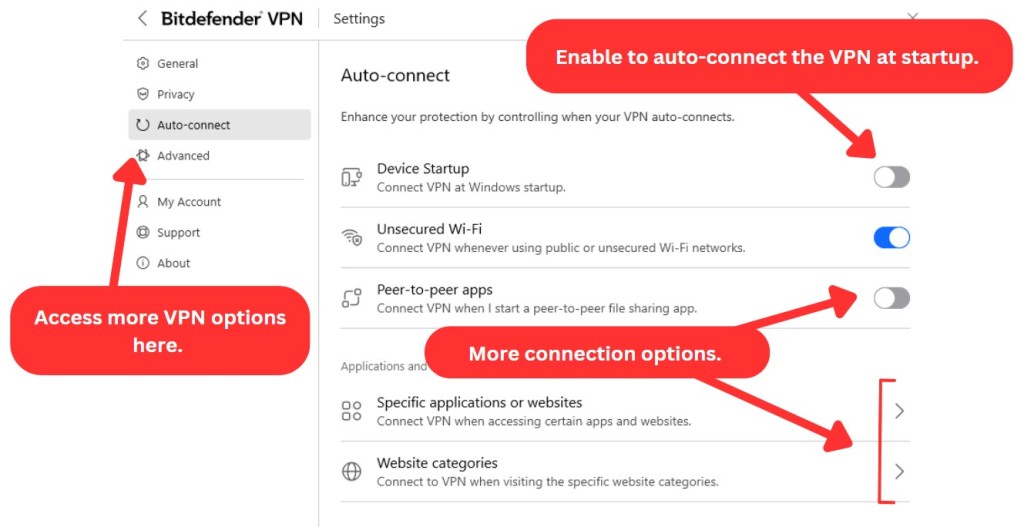Click the Support label in sidebar

[x=178, y=233]
